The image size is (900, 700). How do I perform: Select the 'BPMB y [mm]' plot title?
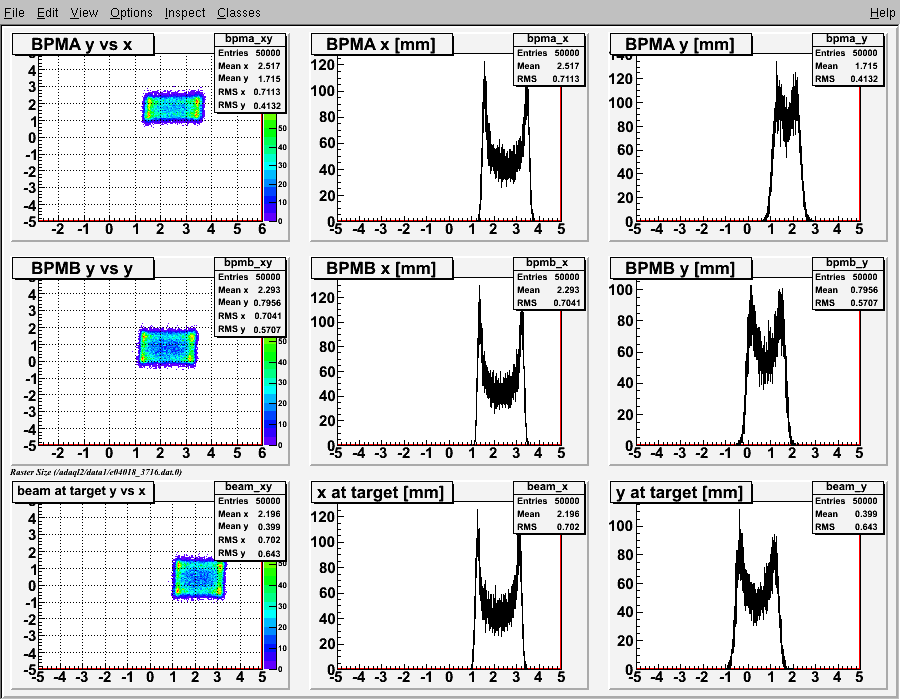[x=680, y=268]
